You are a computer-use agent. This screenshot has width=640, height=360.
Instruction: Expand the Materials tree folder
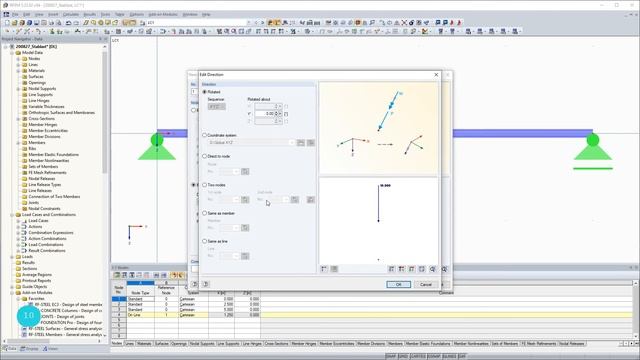click(x=18, y=71)
